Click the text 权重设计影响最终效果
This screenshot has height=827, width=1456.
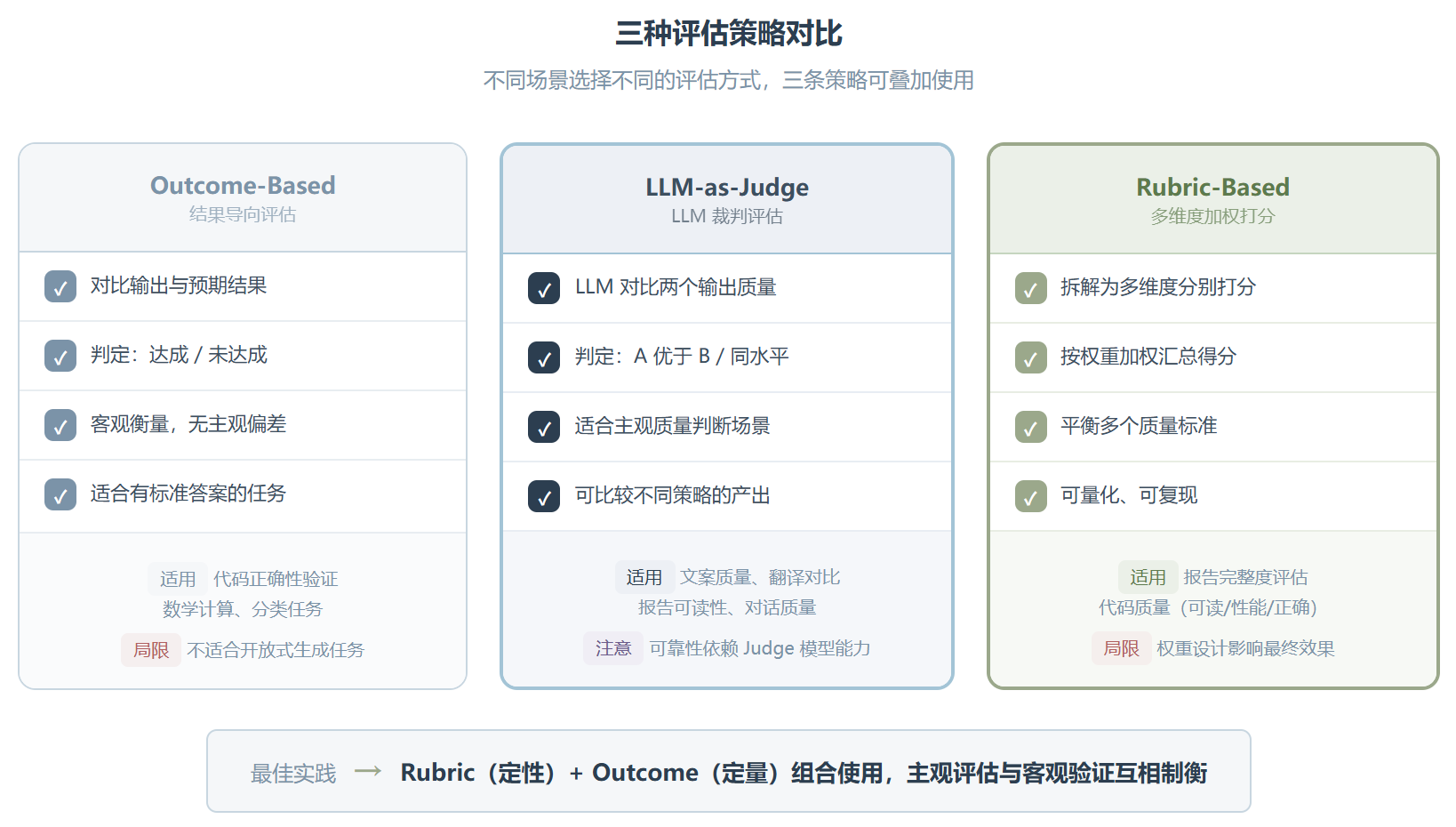click(x=1245, y=648)
